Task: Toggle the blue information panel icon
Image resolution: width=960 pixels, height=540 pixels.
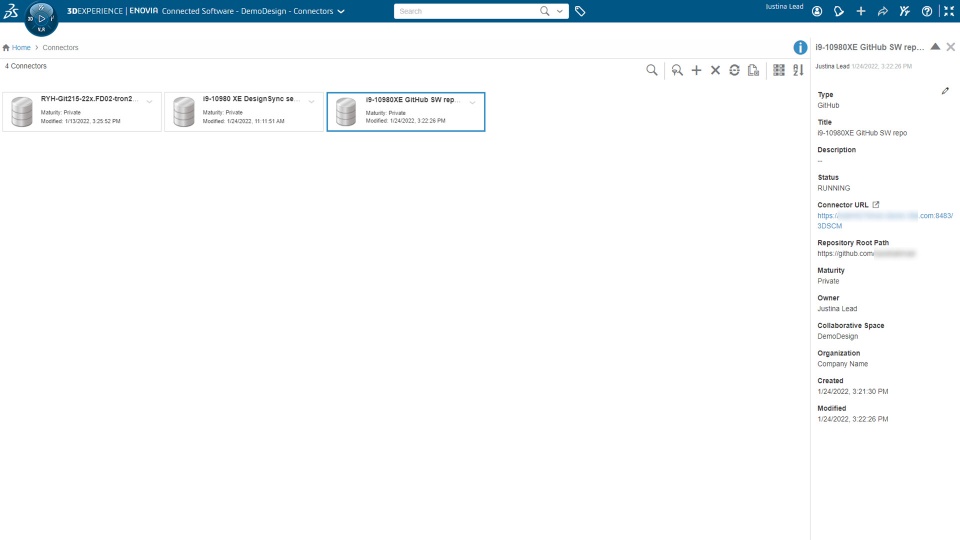Action: [x=800, y=48]
